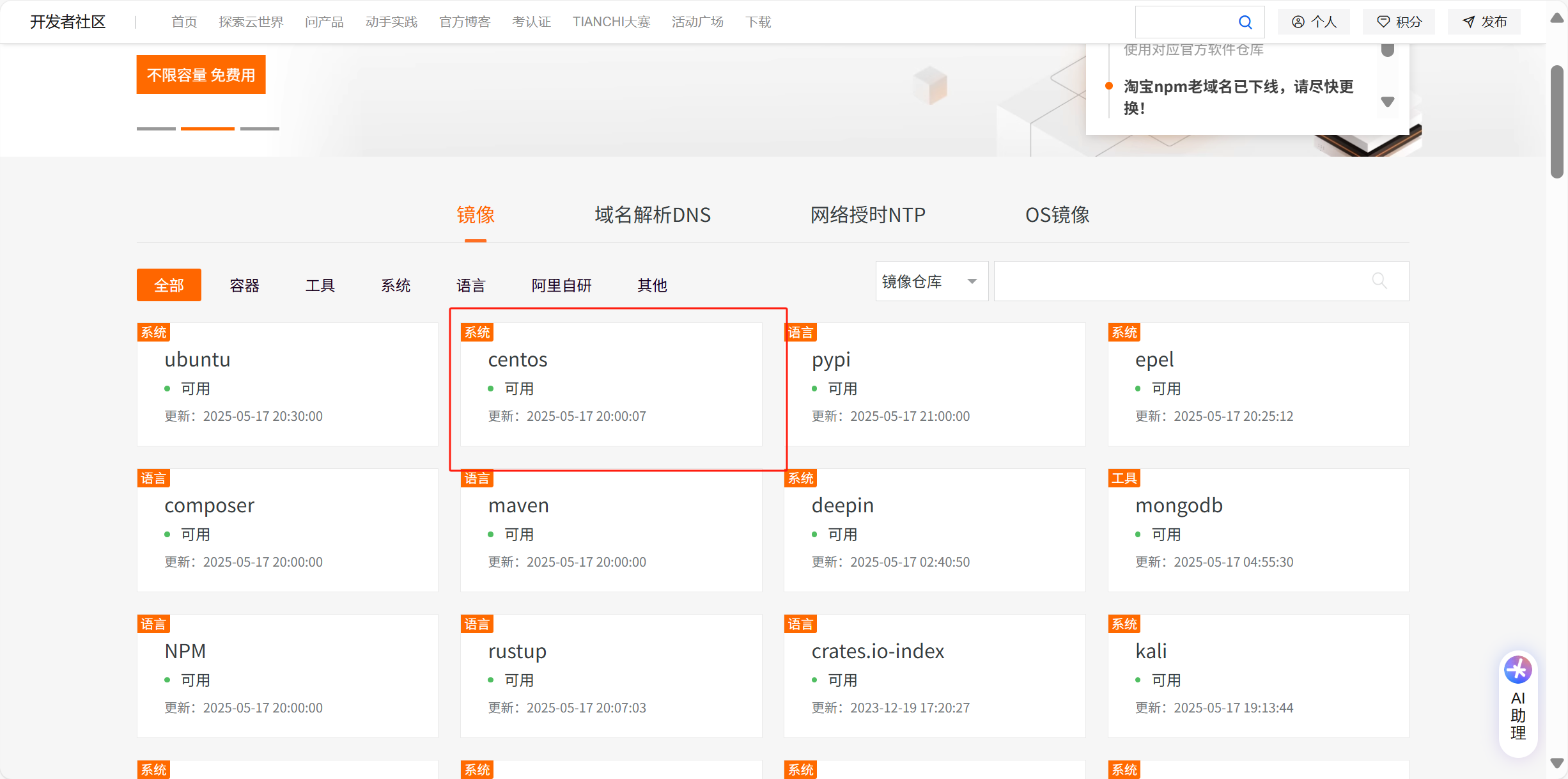The image size is (1568, 779).
Task: Select the third banner carousel indicator
Action: click(x=260, y=129)
